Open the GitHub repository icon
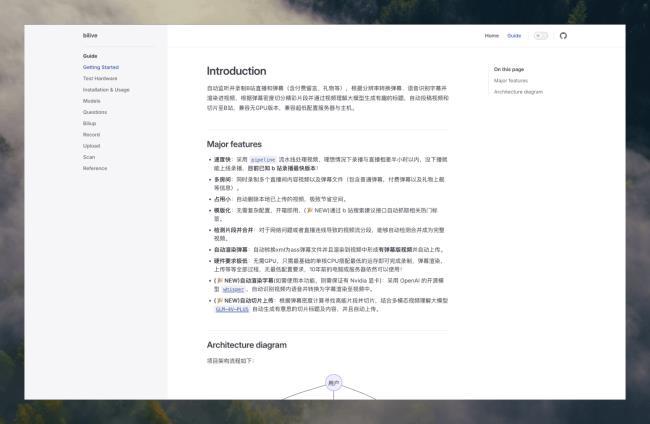650x424 pixels. tap(563, 36)
